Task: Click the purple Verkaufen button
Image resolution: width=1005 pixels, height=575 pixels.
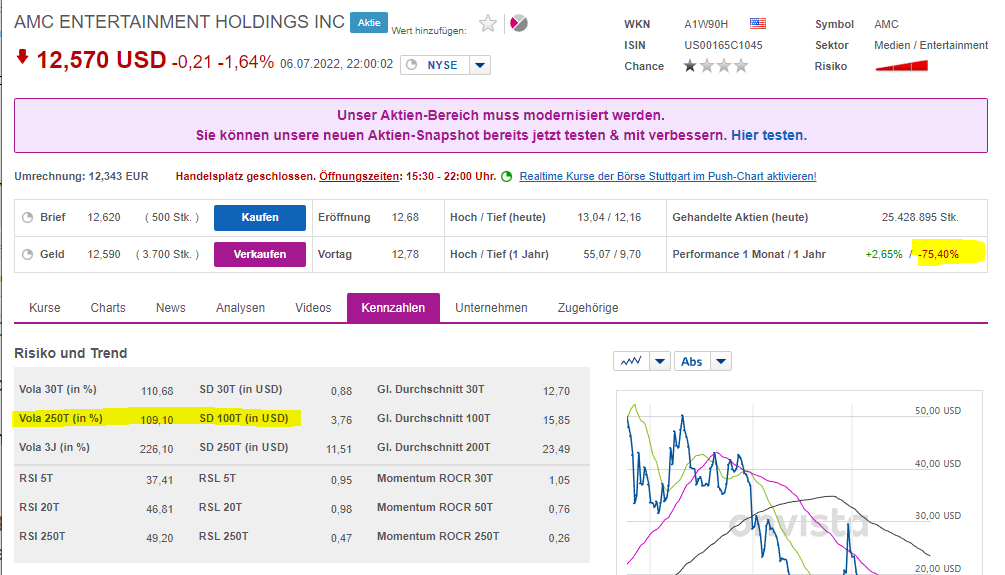Action: point(260,254)
